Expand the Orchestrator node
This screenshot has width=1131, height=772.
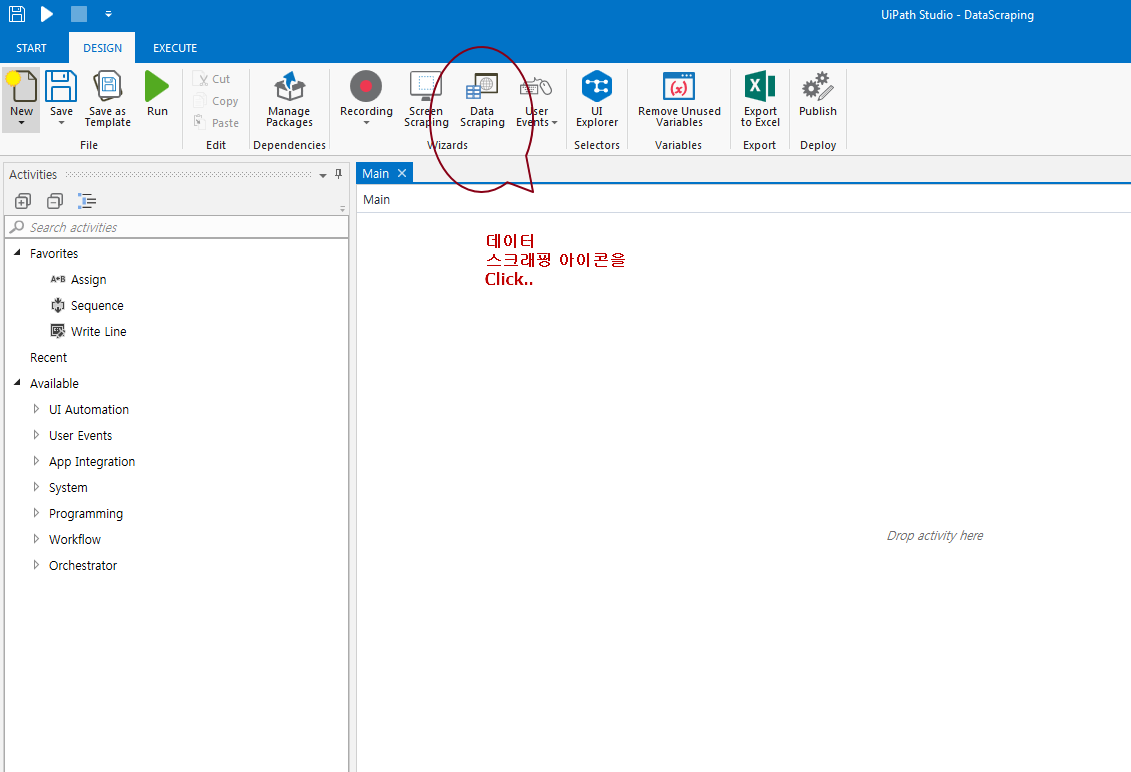tap(36, 564)
